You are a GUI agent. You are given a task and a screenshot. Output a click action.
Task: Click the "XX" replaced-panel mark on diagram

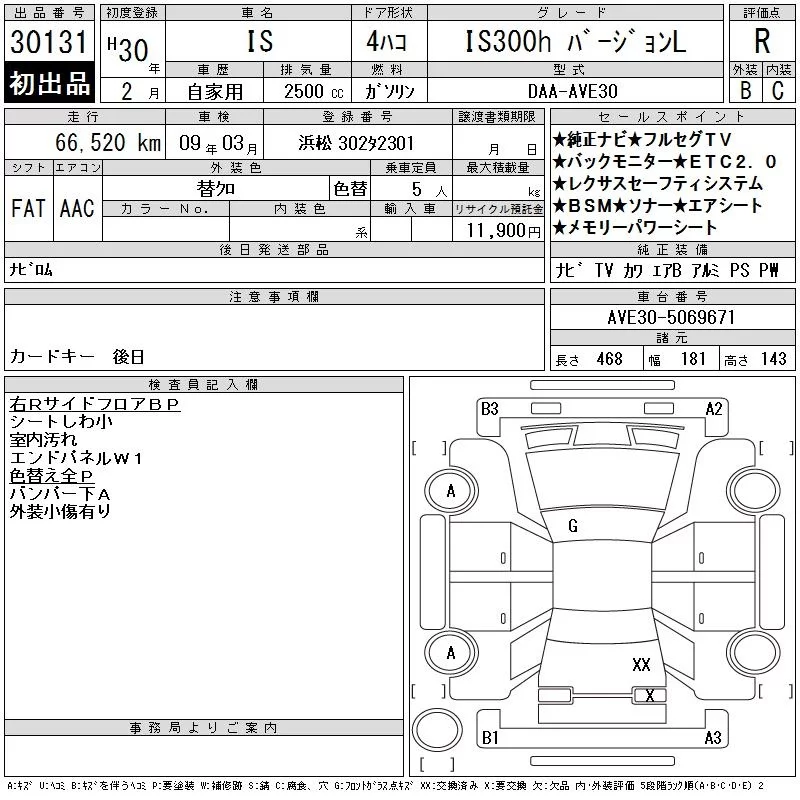[x=641, y=664]
